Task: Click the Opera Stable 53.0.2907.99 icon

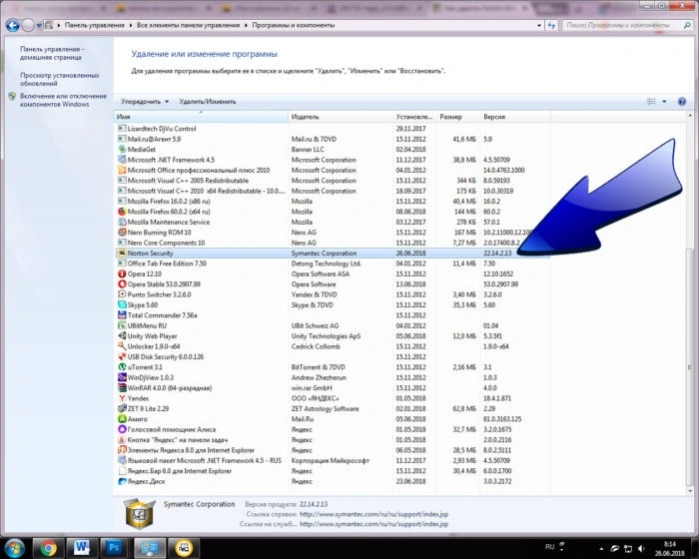Action: click(122, 284)
